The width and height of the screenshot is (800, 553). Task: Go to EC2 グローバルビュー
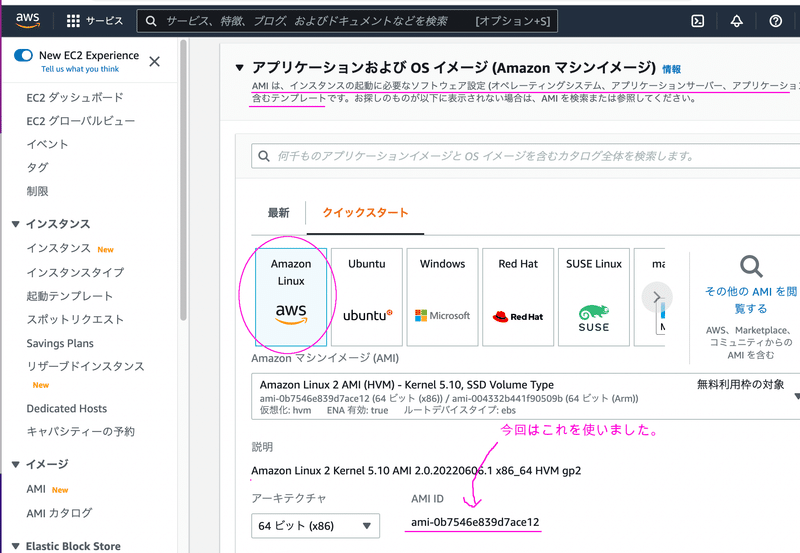pos(81,121)
